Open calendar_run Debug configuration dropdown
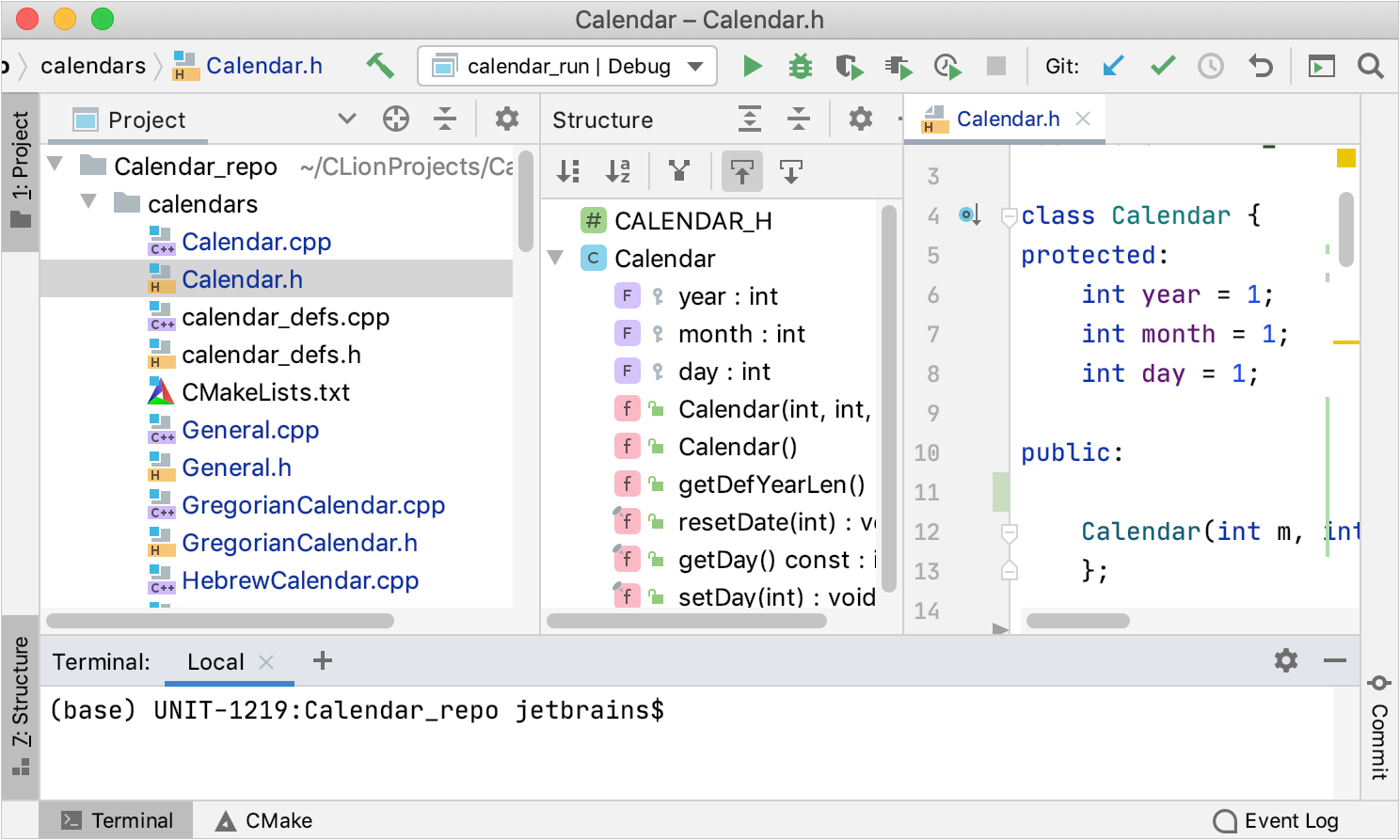Screen dimensions: 1400x840 (567, 66)
